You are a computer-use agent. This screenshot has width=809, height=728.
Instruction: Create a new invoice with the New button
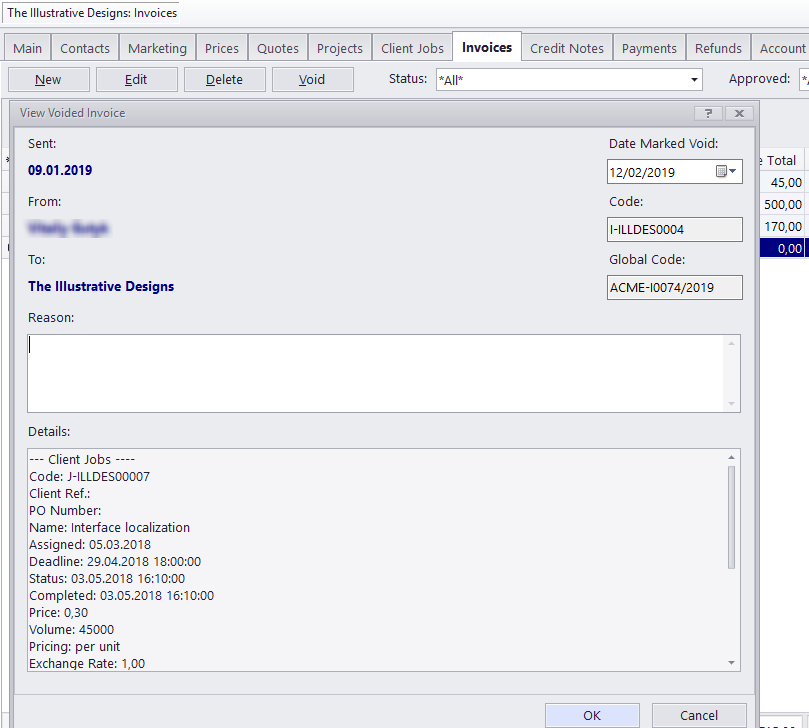click(48, 79)
